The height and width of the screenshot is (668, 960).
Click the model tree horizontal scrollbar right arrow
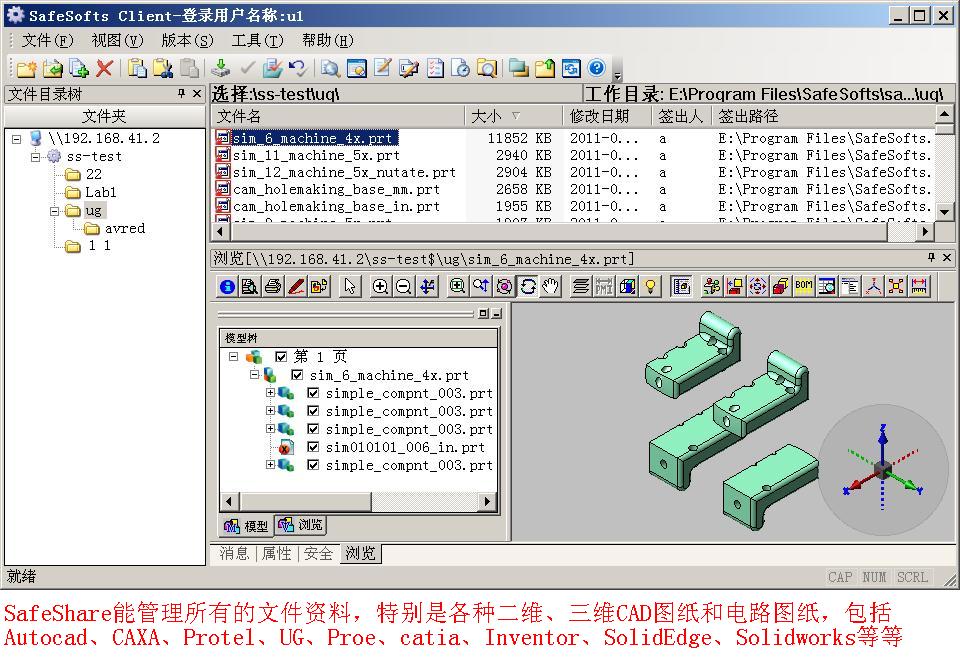(487, 501)
